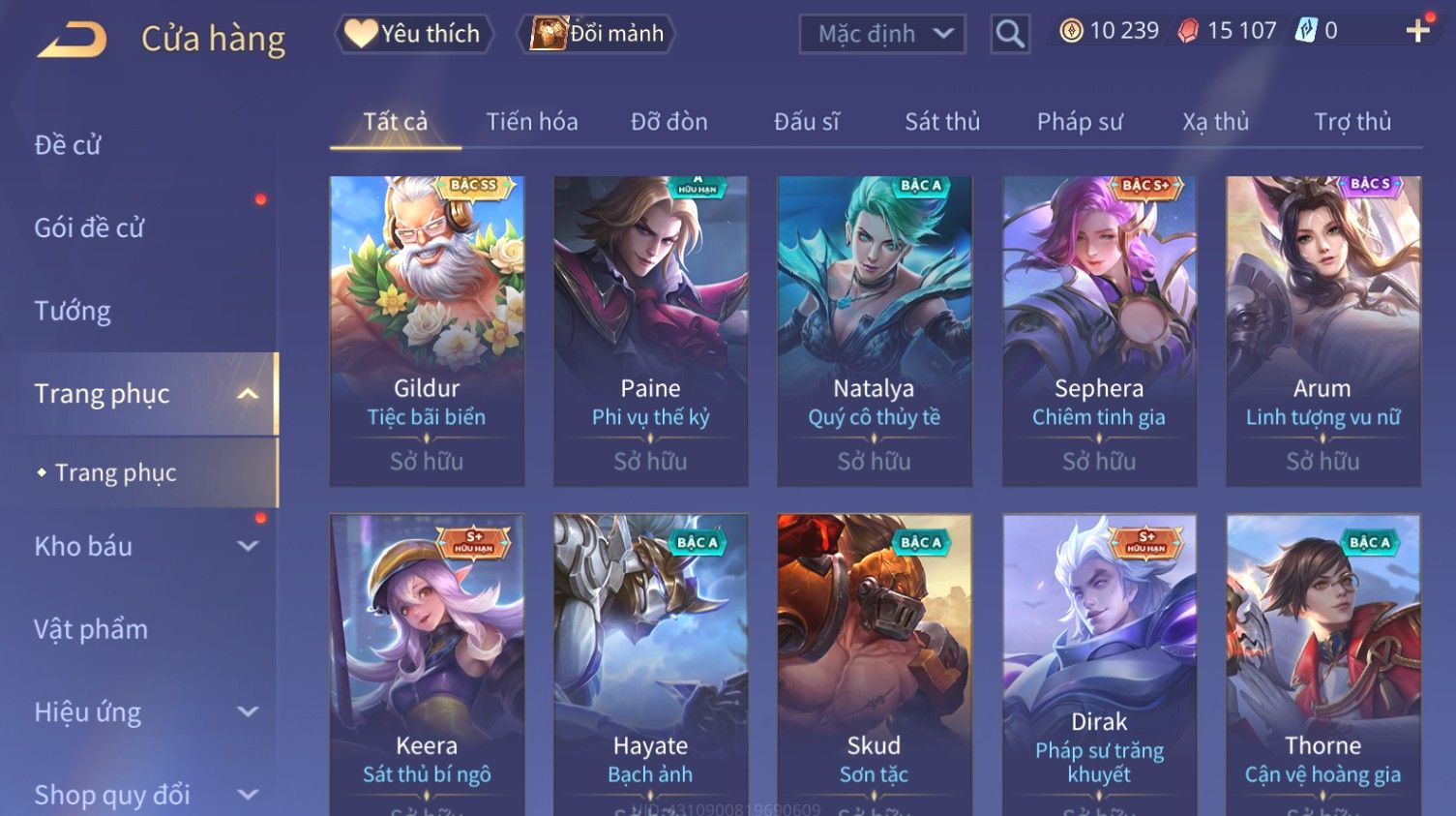
Task: Tap the plus icon to add currency
Action: coord(1418,31)
